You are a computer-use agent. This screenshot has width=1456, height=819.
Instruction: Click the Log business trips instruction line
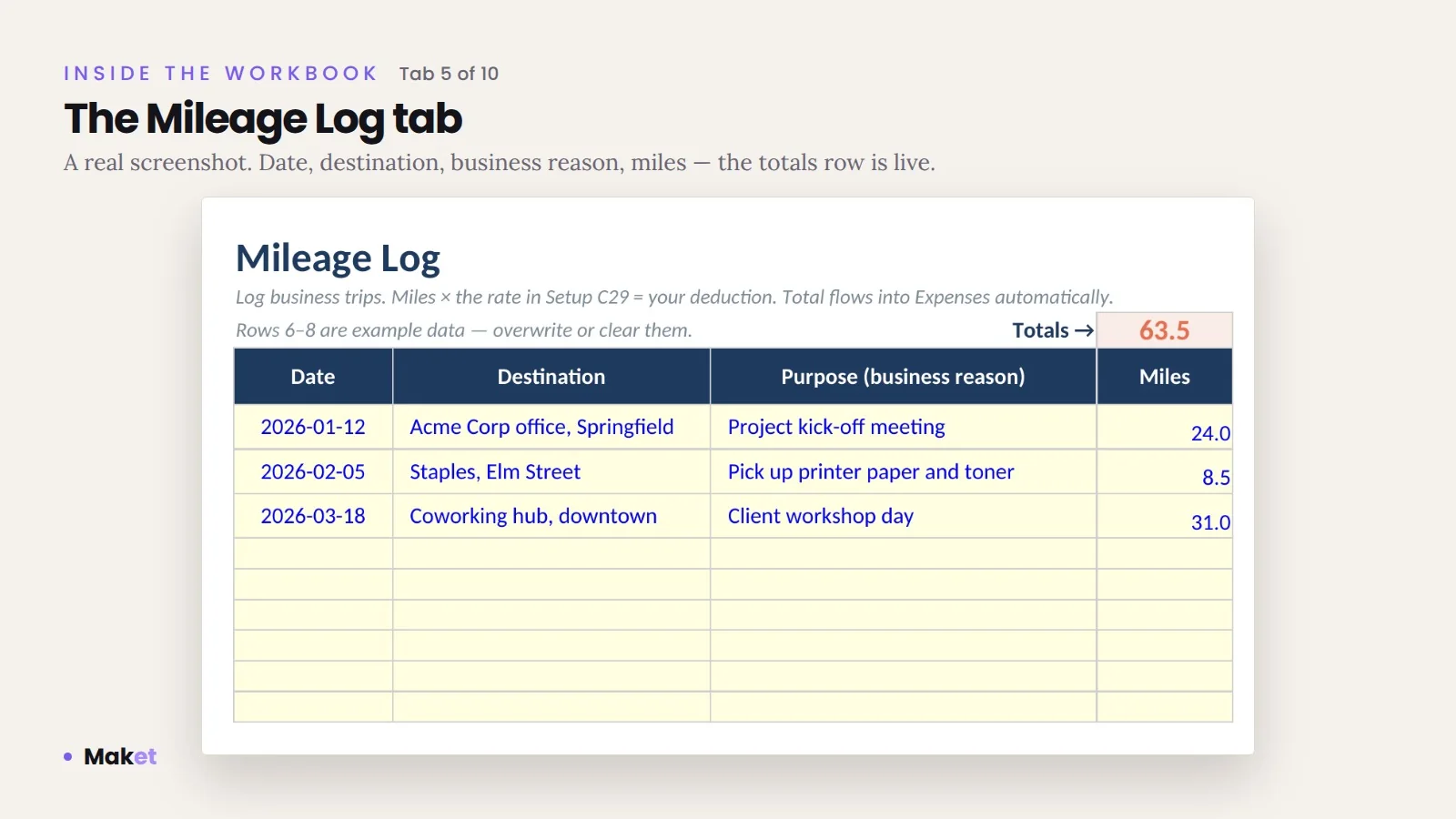pyautogui.click(x=674, y=297)
